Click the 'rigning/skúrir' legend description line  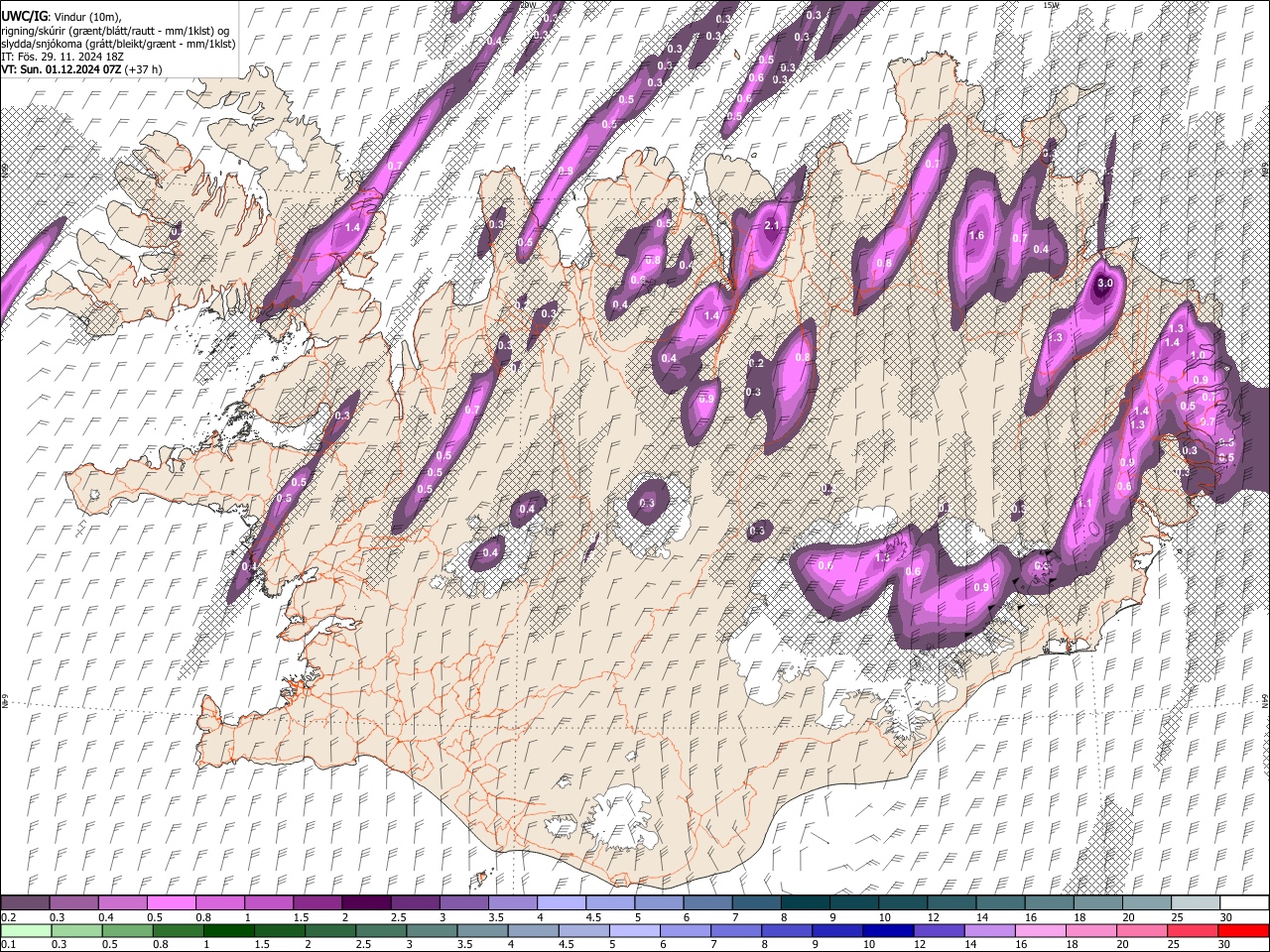point(115,30)
